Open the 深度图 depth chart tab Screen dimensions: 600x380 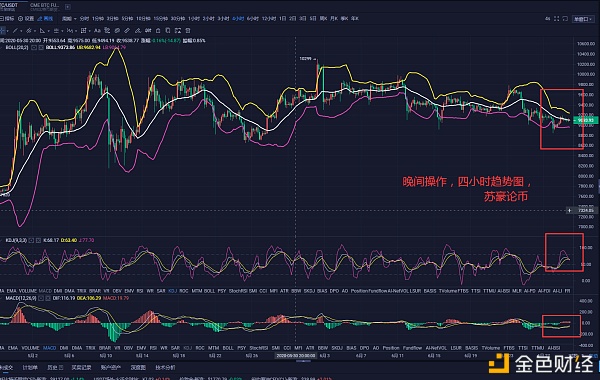[x=138, y=367]
